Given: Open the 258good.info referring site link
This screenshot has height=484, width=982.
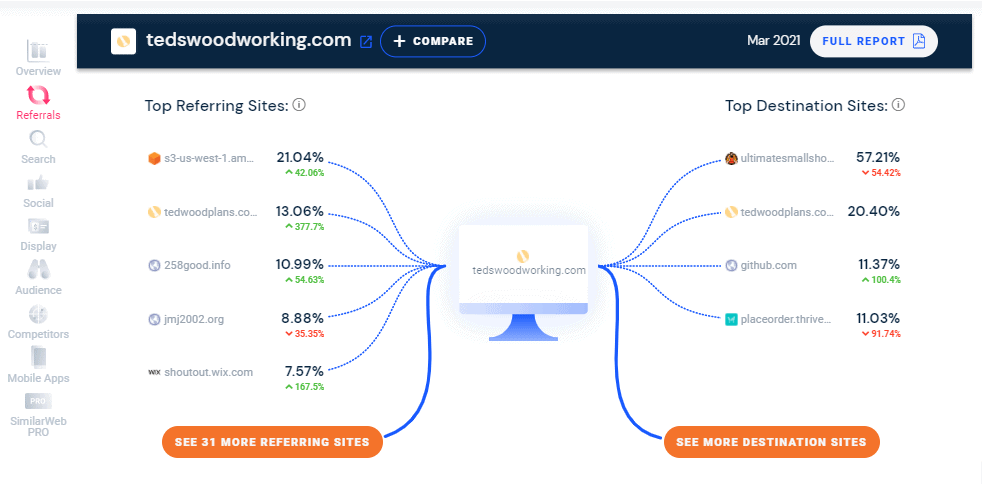Looking at the screenshot, I should coord(197,265).
